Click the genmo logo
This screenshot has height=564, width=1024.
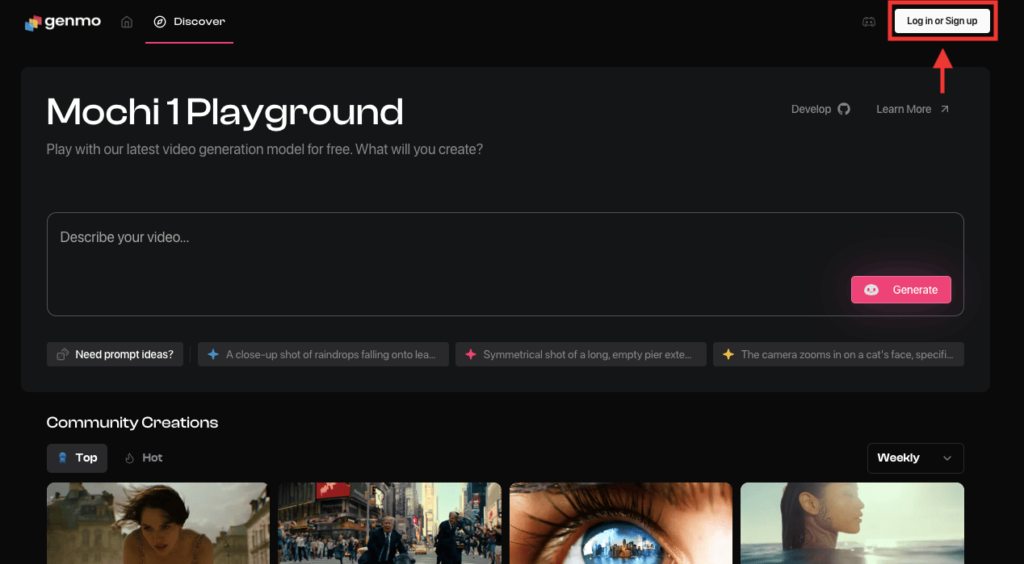[x=63, y=22]
